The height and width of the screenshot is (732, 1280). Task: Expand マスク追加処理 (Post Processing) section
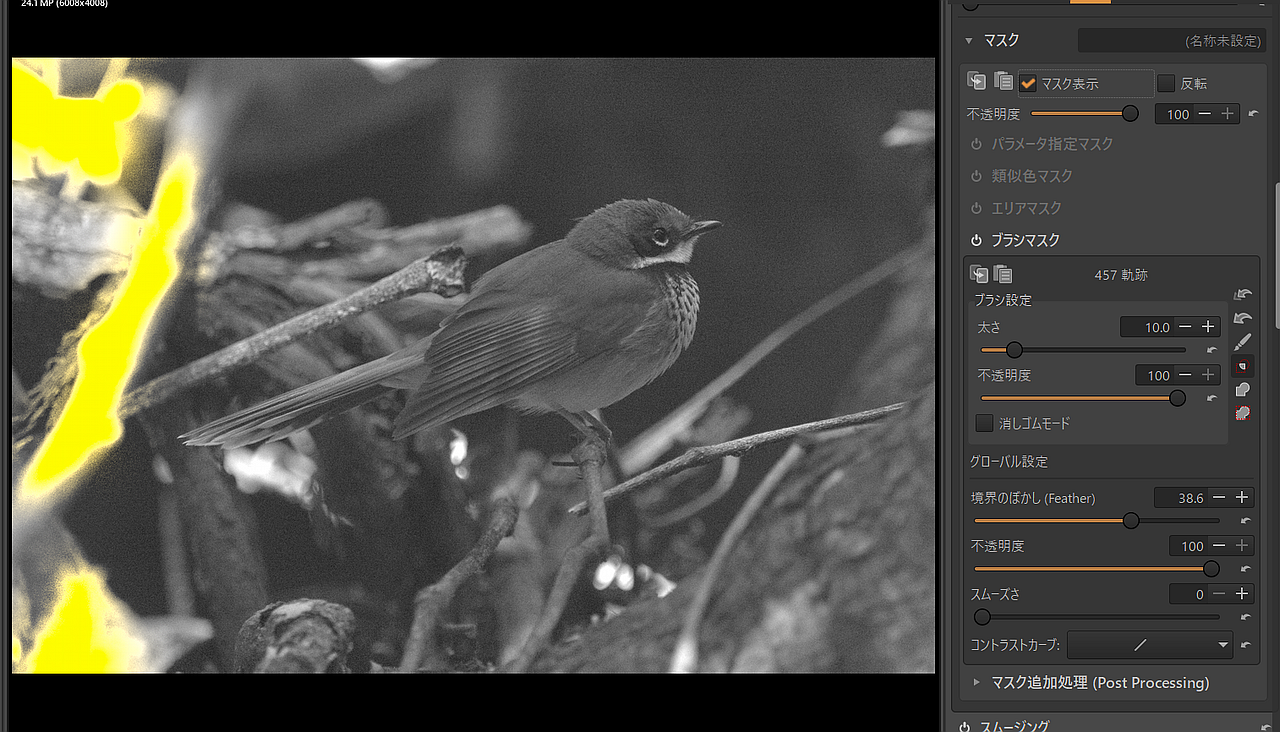977,683
